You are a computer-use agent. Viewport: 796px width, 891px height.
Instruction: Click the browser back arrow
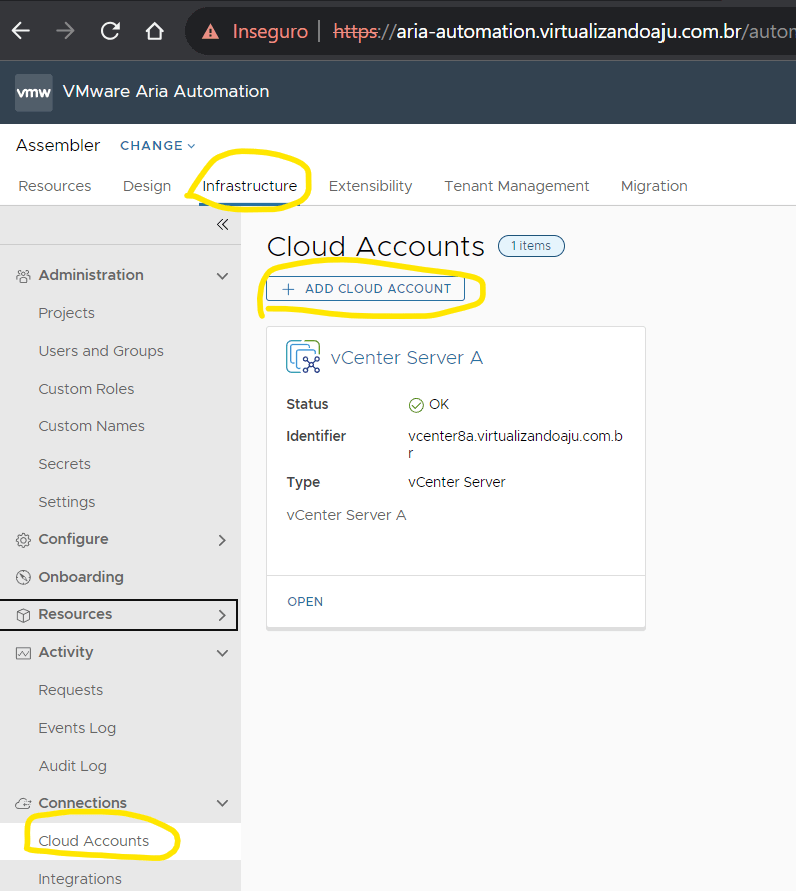pyautogui.click(x=20, y=31)
